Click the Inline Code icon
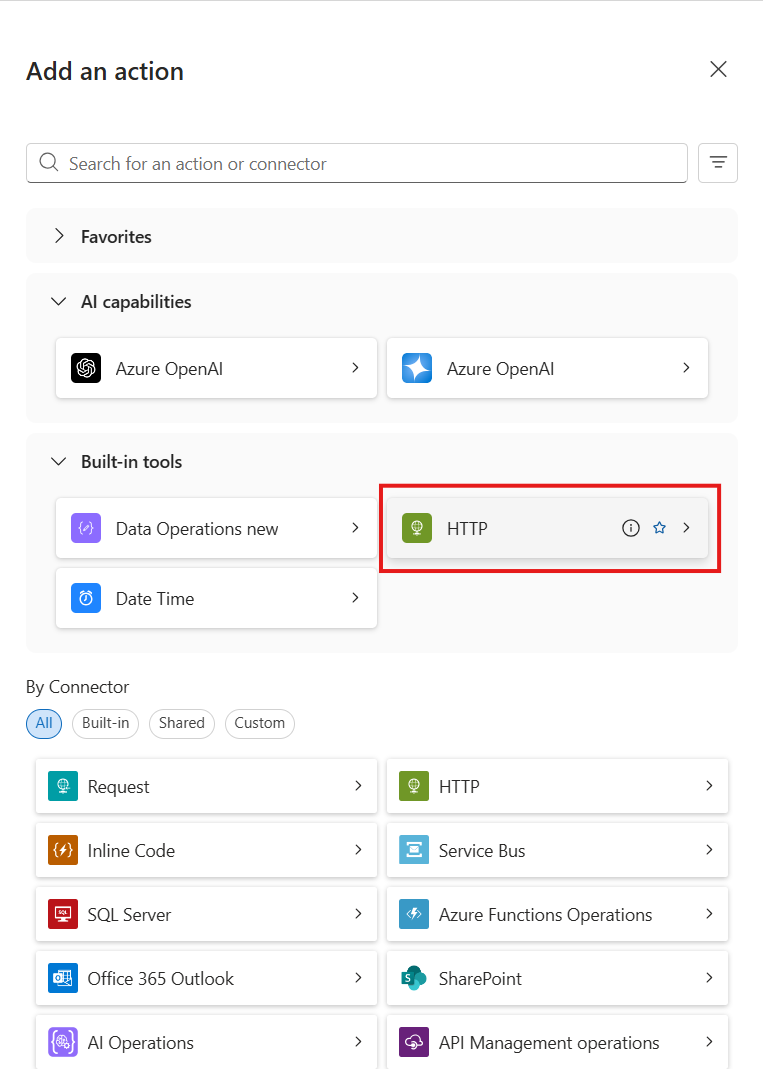763x1069 pixels. point(63,850)
